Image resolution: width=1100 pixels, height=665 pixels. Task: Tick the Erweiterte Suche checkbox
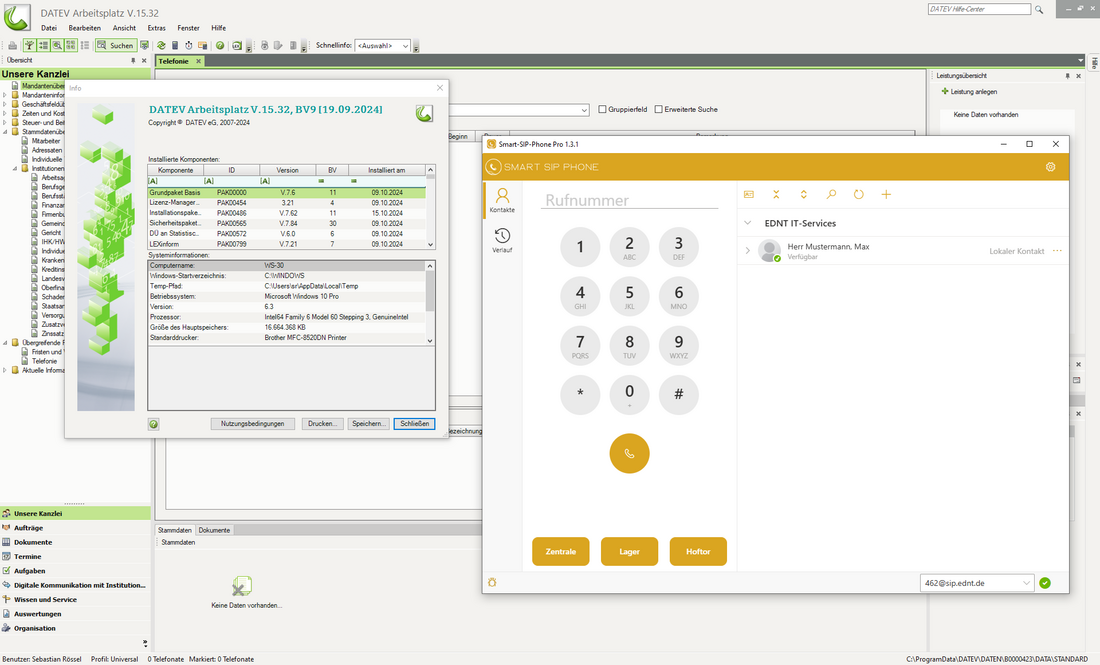pos(658,109)
